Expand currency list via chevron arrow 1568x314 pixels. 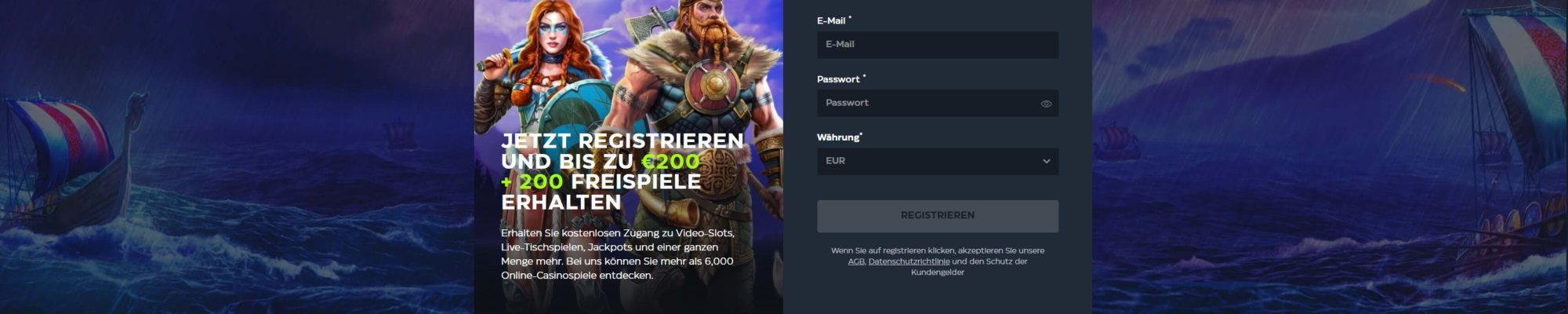click(1046, 161)
